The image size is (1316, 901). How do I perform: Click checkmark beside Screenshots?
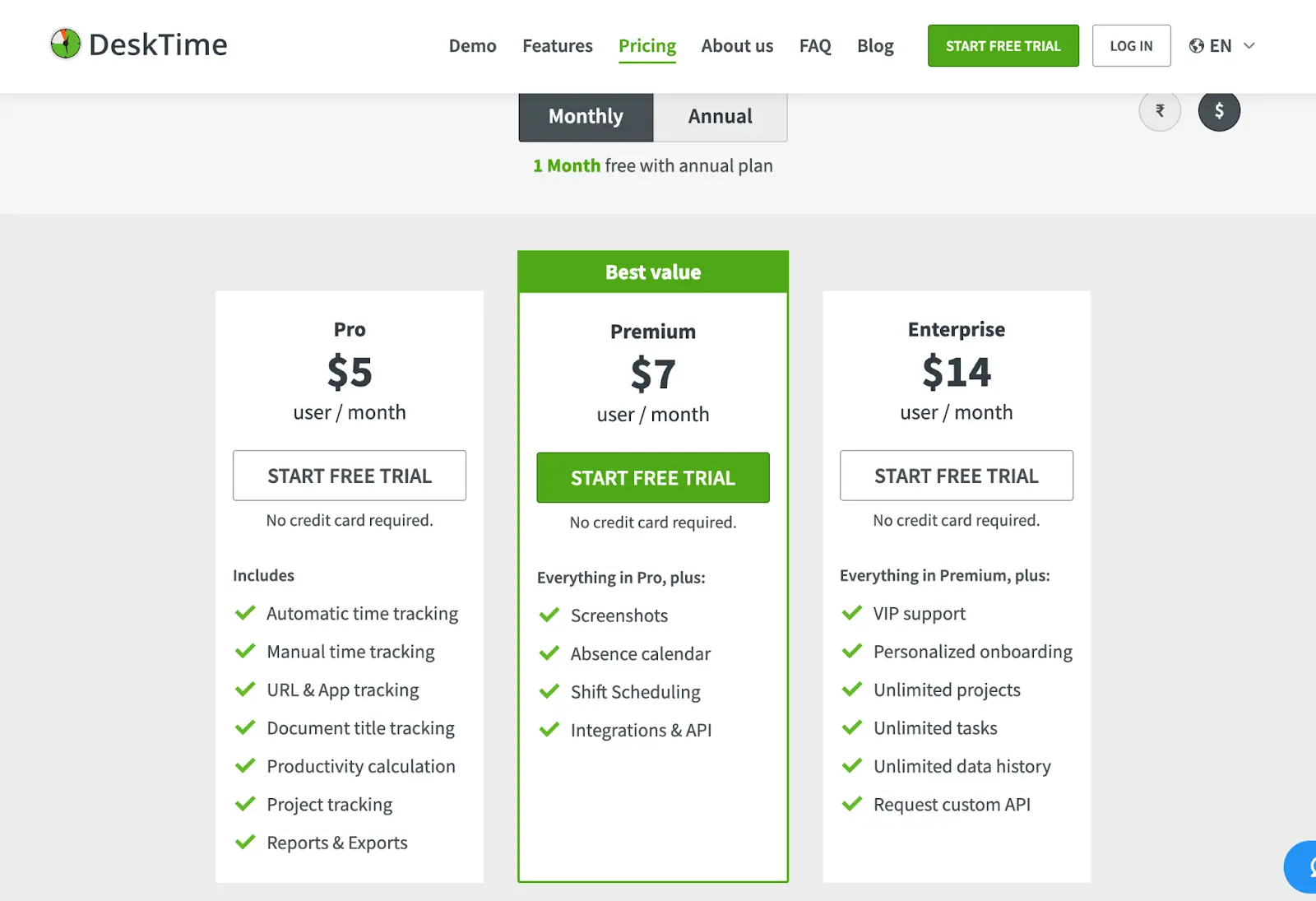[x=549, y=615]
